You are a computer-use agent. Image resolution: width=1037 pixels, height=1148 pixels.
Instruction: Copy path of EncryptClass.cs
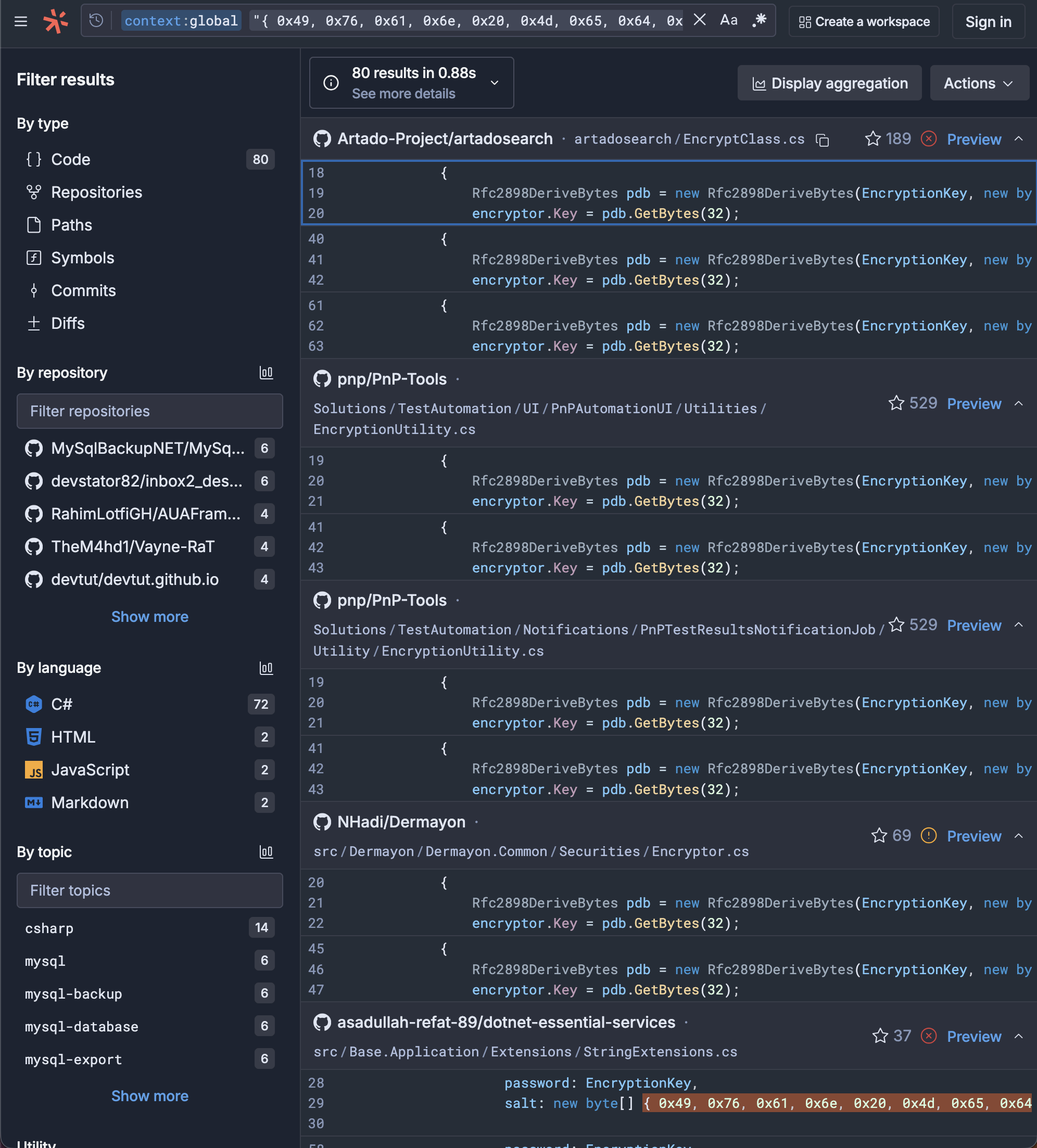click(x=821, y=139)
